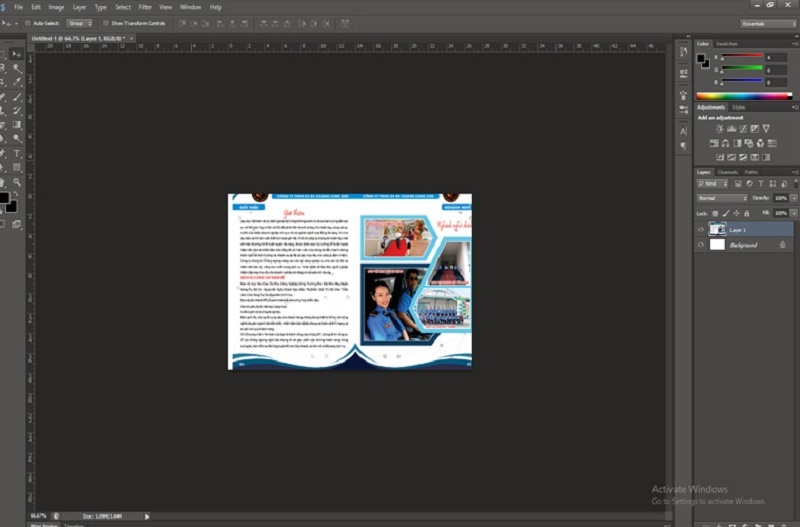The width and height of the screenshot is (800, 527).
Task: Open the Layer menu
Action: [79, 7]
